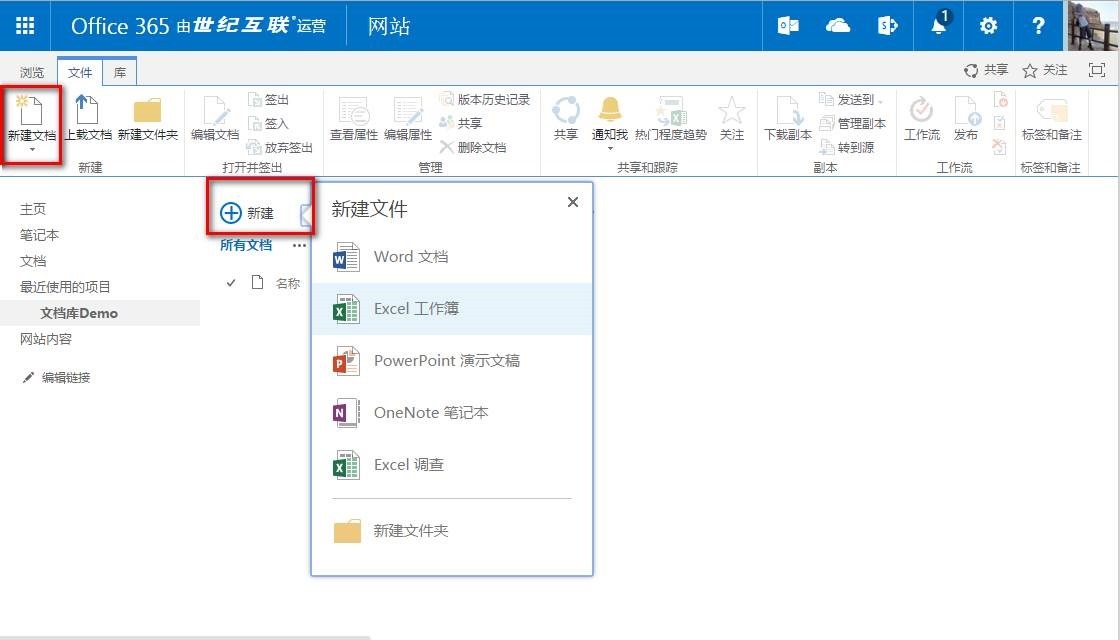Toggle full-screen focus content icon
The width and height of the screenshot is (1119, 640).
1096,70
